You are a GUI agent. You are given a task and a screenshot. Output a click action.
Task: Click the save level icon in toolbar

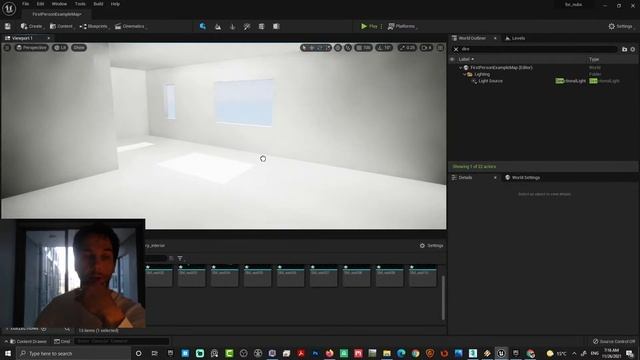pos(8,26)
